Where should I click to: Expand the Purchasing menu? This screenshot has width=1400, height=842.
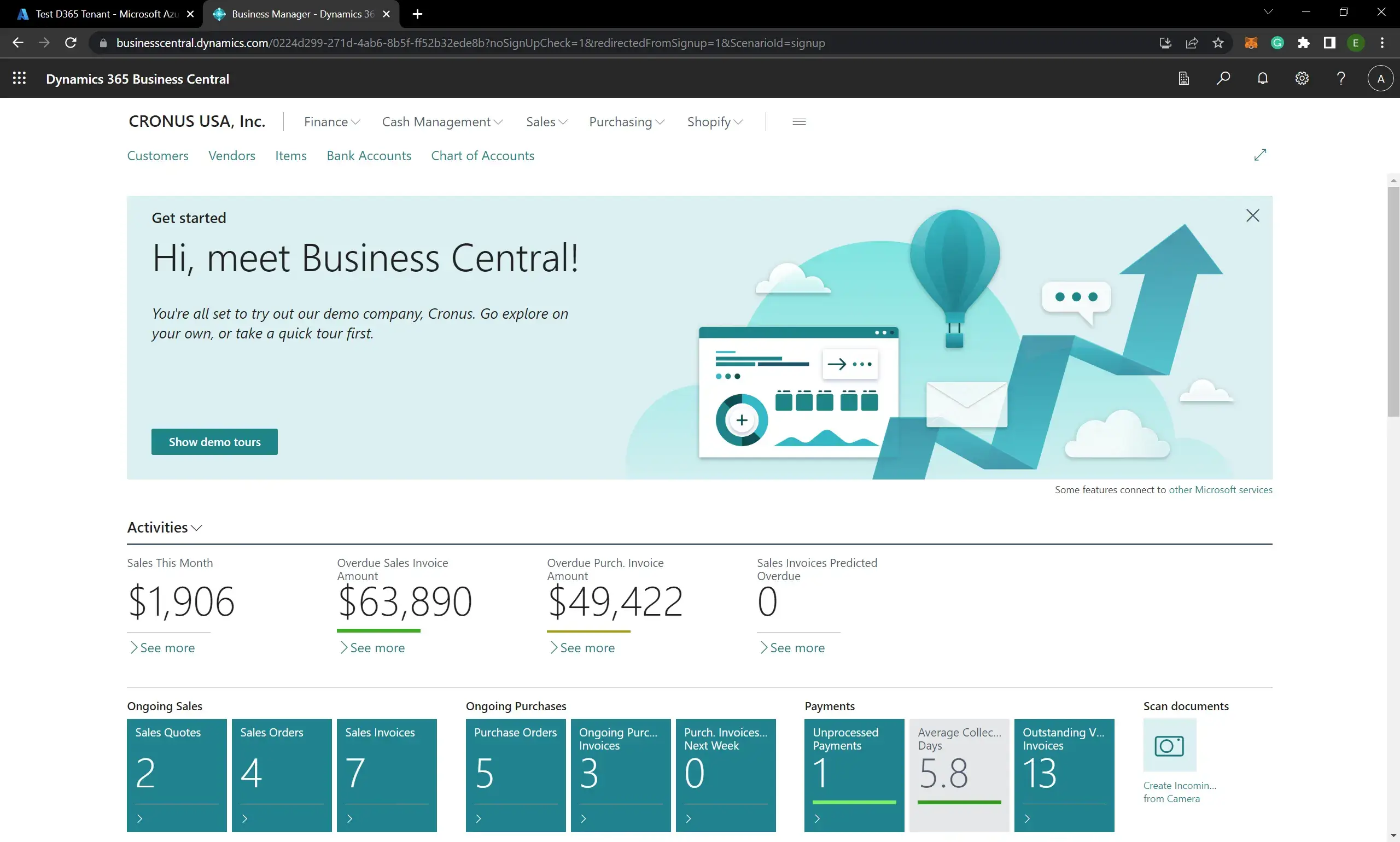click(627, 121)
